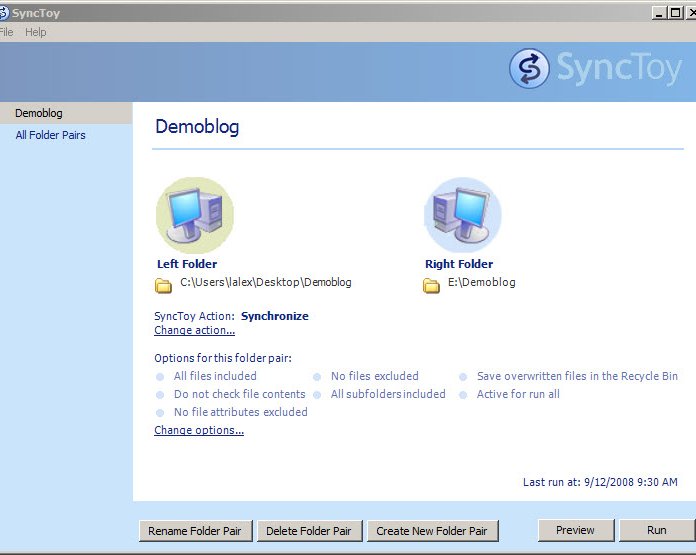This screenshot has height=555, width=696.
Task: Maximize the SyncToy window
Action: coord(675,13)
